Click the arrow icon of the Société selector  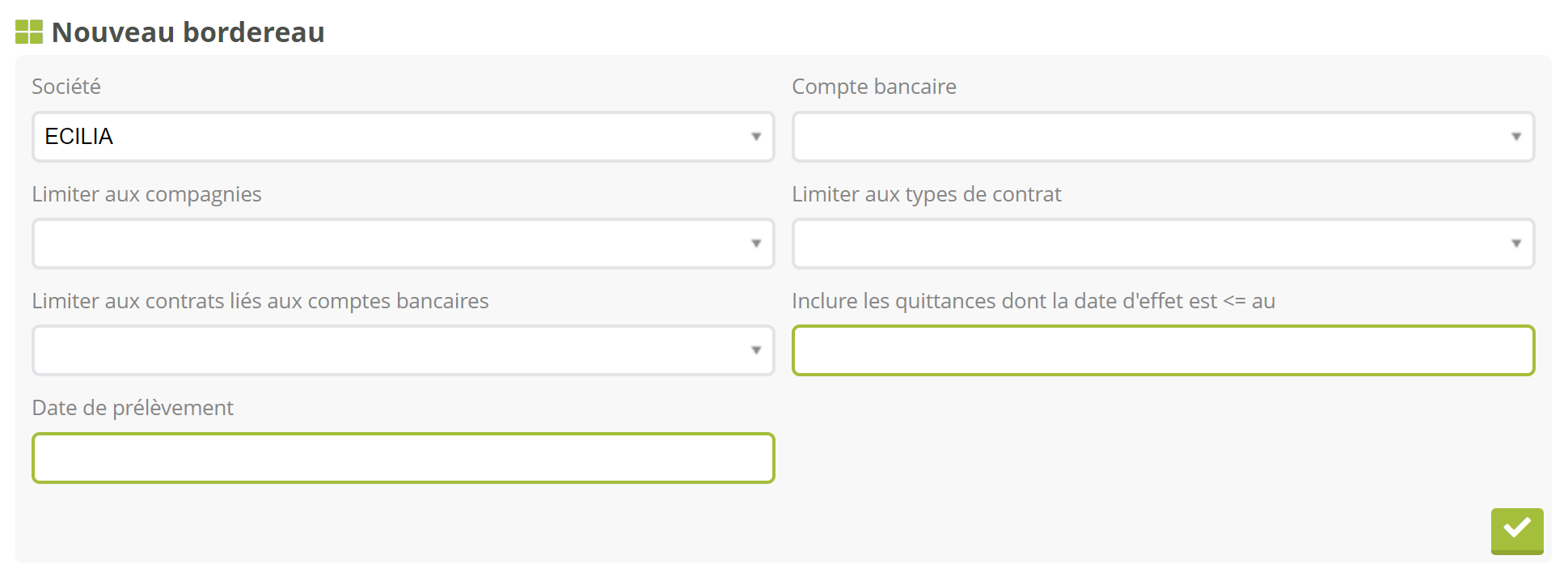point(756,137)
